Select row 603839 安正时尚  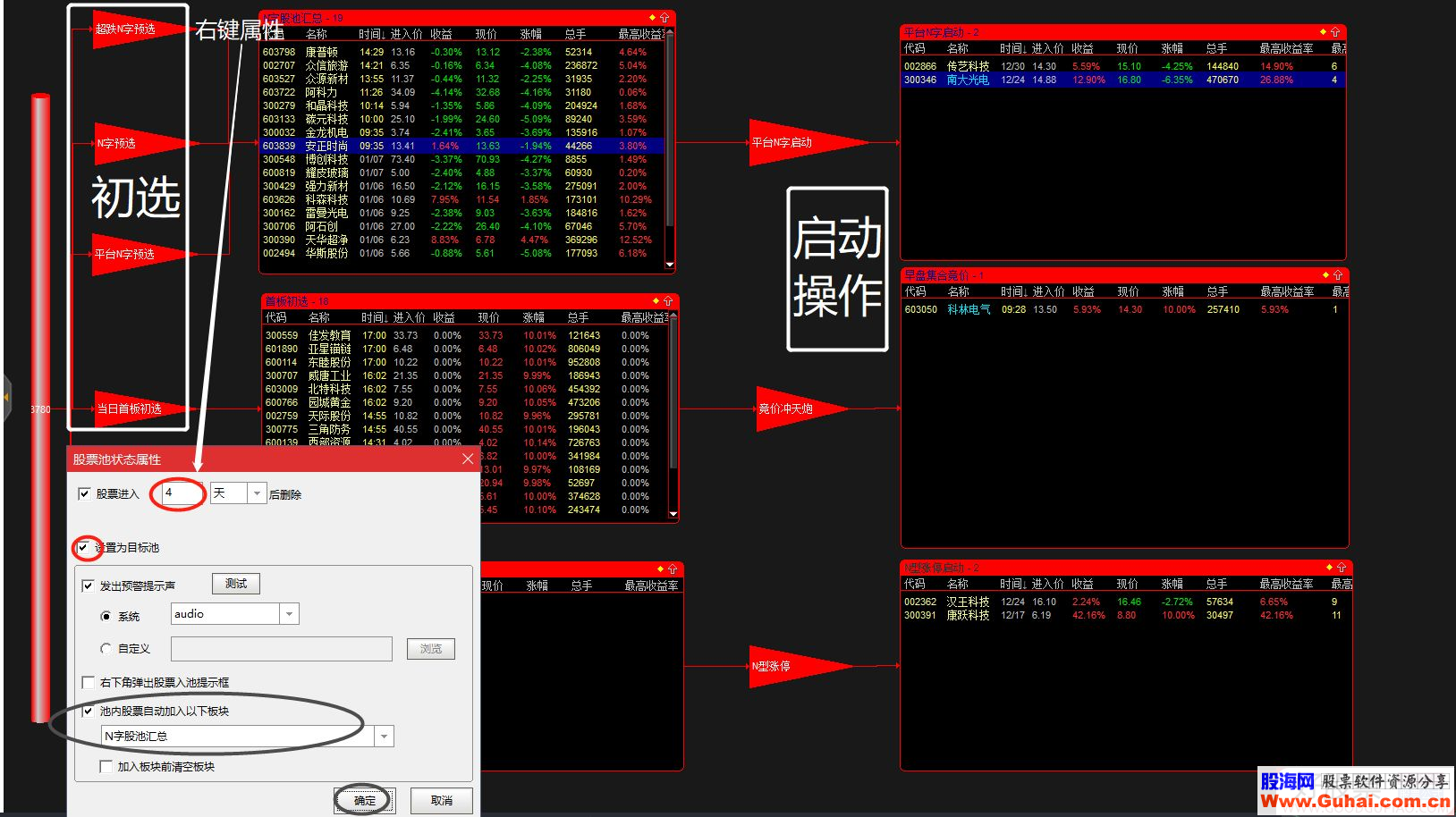461,146
